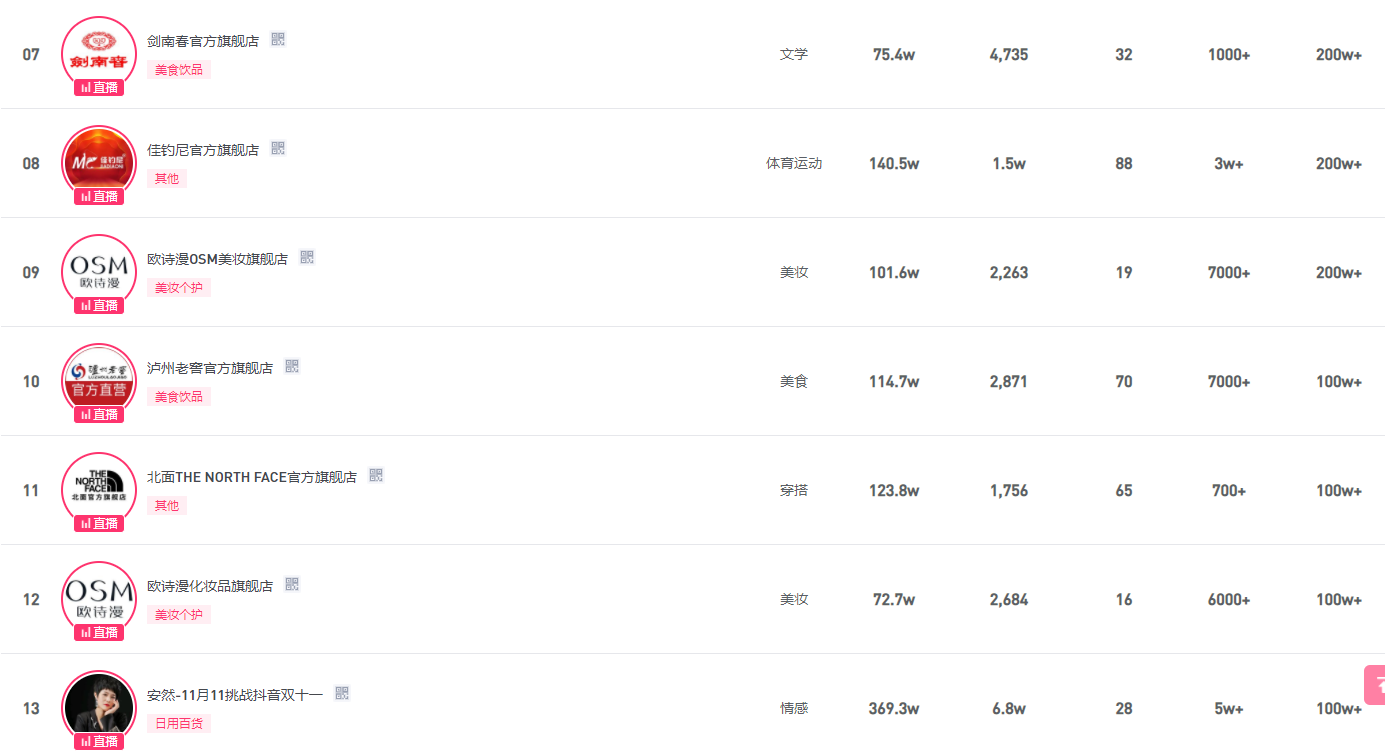Click the 直播 badge under 安然 avatar
Viewport: 1385px width, 753px height.
(99, 742)
